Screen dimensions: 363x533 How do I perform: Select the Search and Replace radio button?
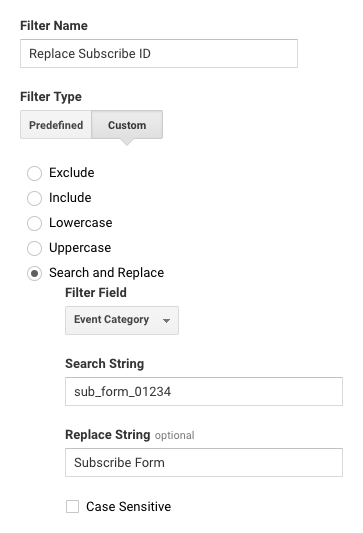[x=34, y=273]
